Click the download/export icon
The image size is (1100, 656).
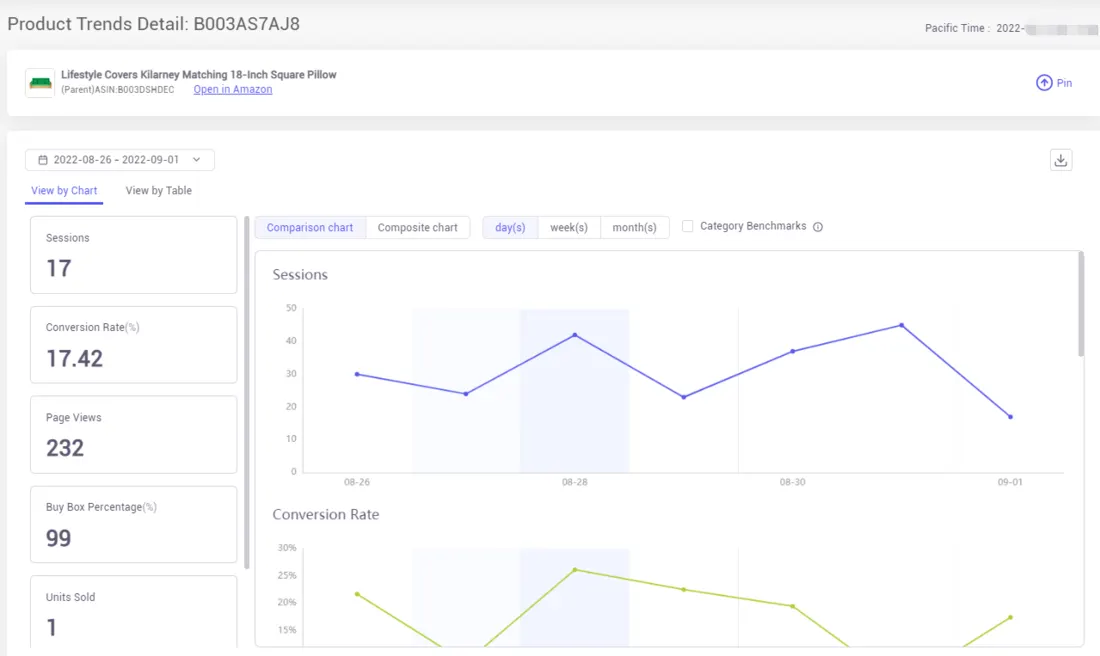point(1061,159)
